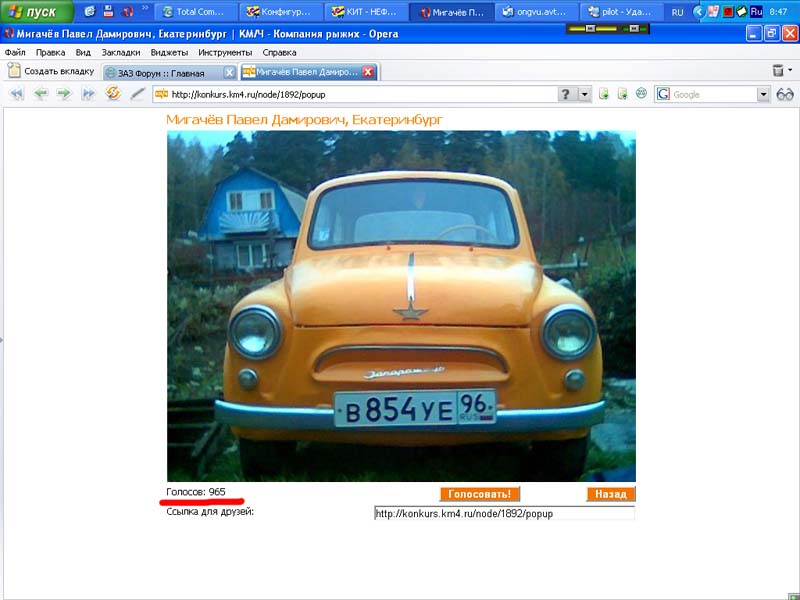Open the Справка menu
The height and width of the screenshot is (600, 800).
coord(279,53)
